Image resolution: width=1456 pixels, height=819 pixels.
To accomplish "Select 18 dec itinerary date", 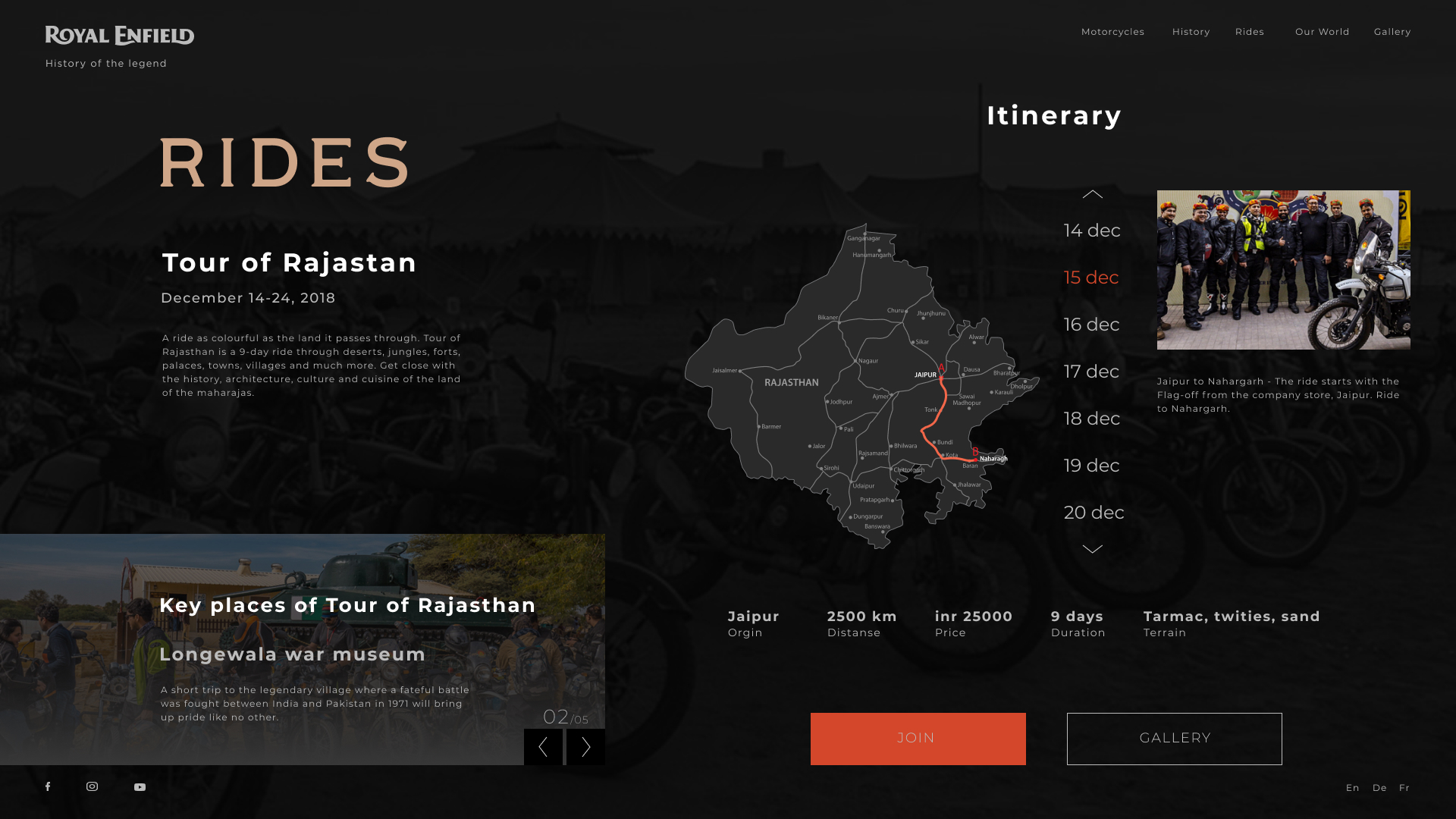I will pos(1092,419).
